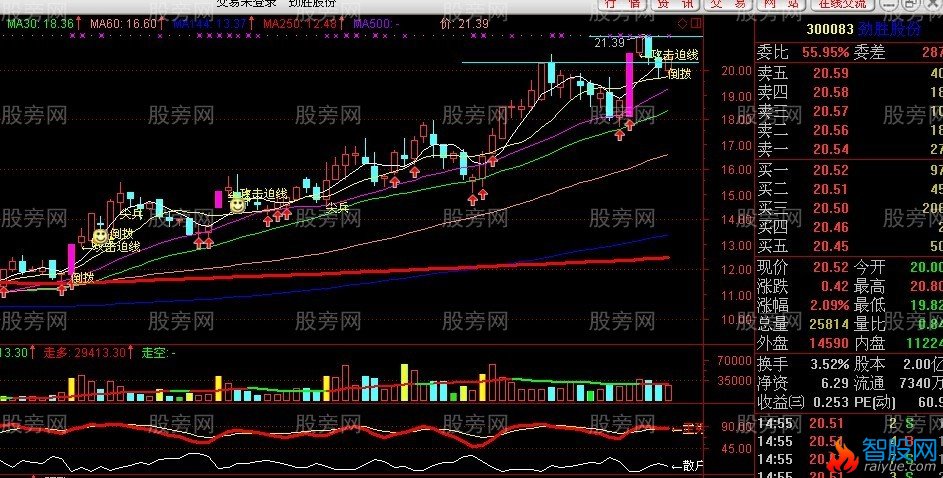Click 90.00 oscillator axis label

(736, 427)
